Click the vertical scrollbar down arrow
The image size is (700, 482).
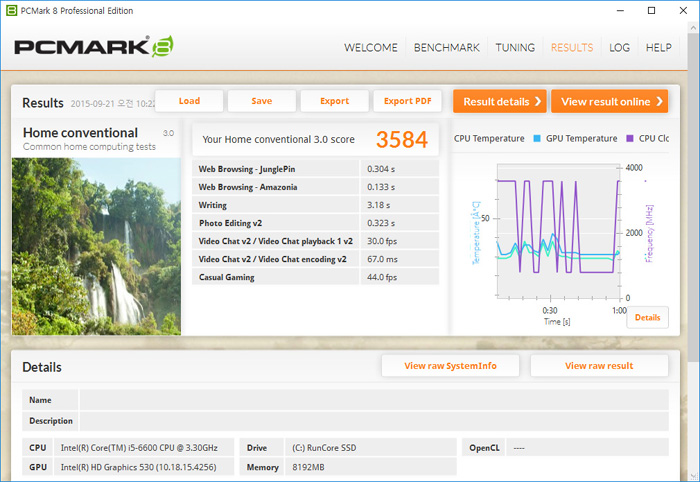click(x=693, y=476)
